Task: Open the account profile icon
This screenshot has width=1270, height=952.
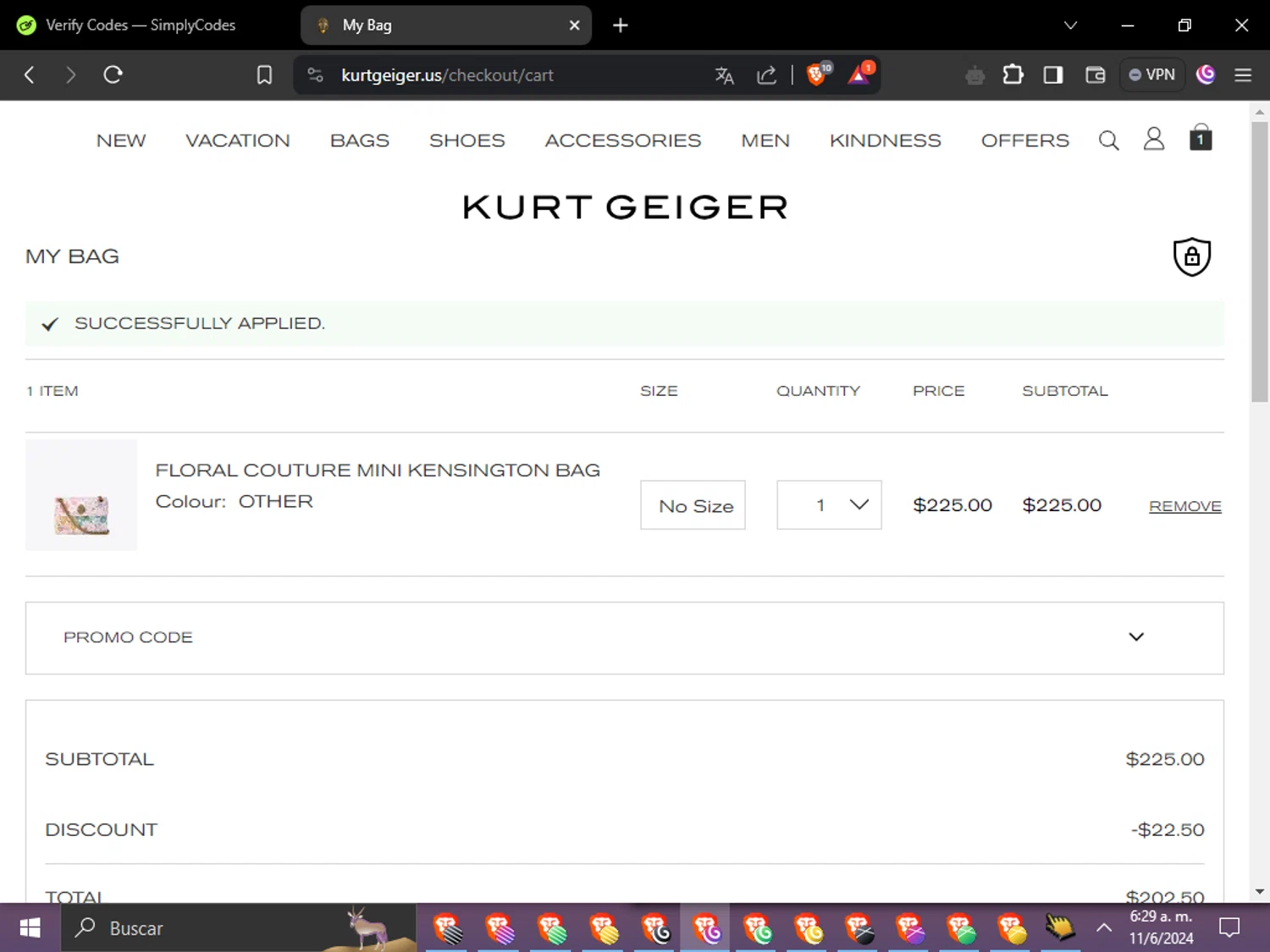Action: [1154, 140]
